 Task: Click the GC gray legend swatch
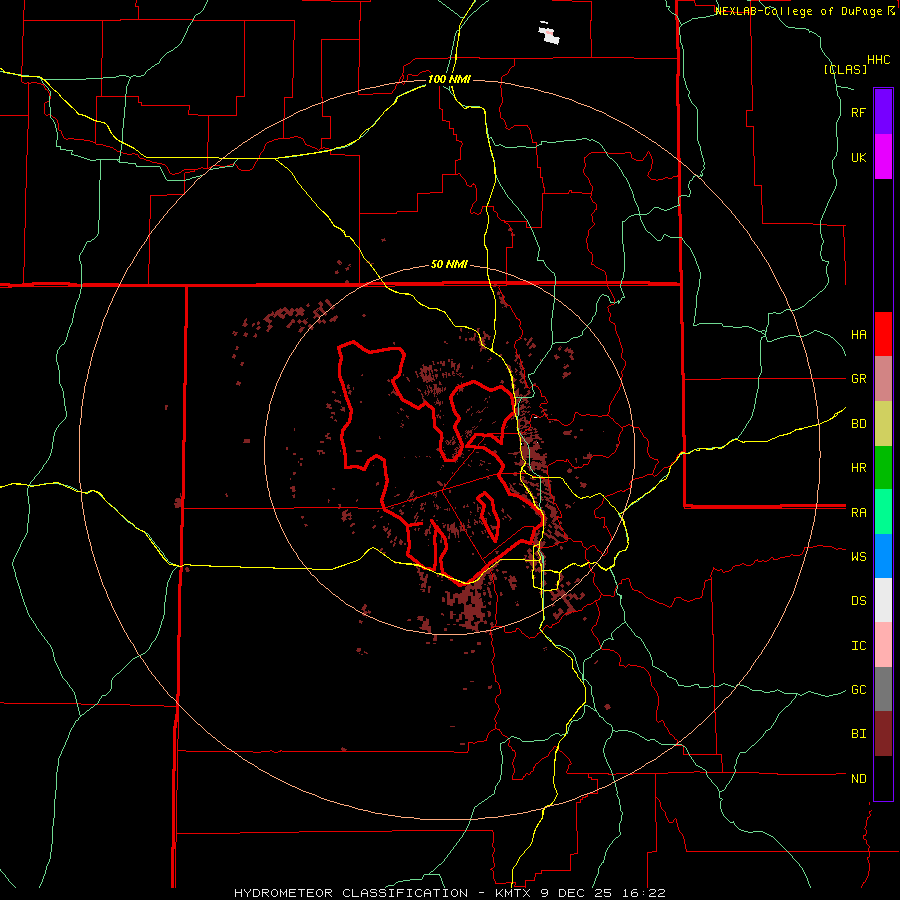point(883,689)
